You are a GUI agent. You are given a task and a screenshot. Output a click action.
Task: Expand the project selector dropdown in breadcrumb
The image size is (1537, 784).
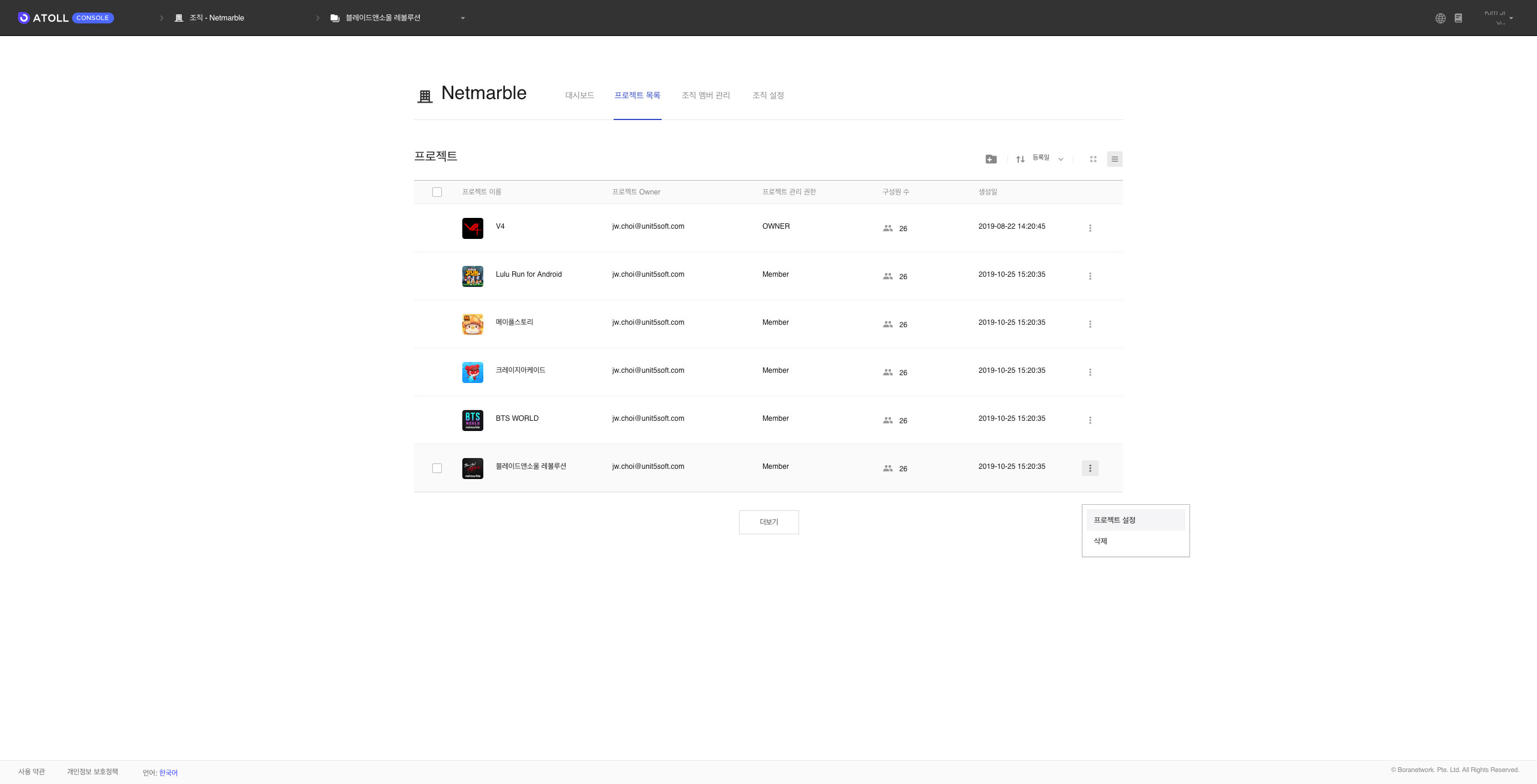462,18
